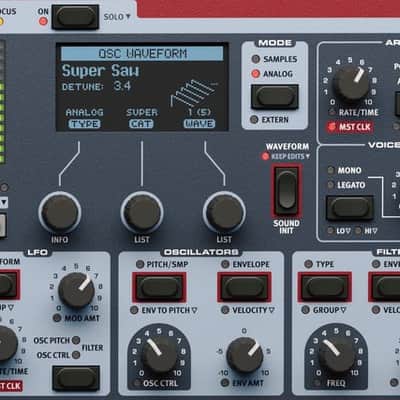The height and width of the screenshot is (400, 400).
Task: Toggle the Oscillators ENVELOPE LED
Action: 225,264
